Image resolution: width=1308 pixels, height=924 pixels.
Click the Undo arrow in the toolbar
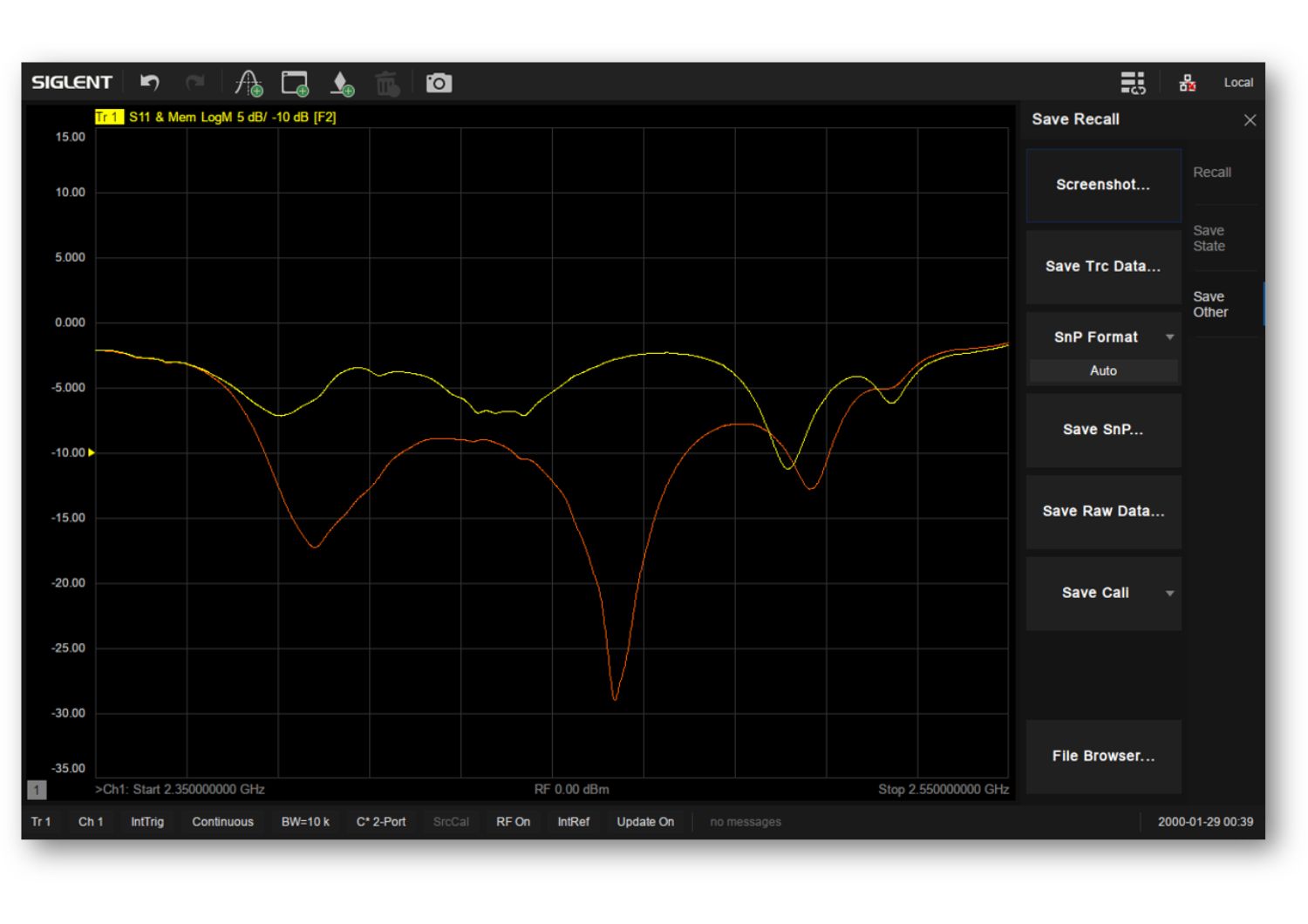150,83
